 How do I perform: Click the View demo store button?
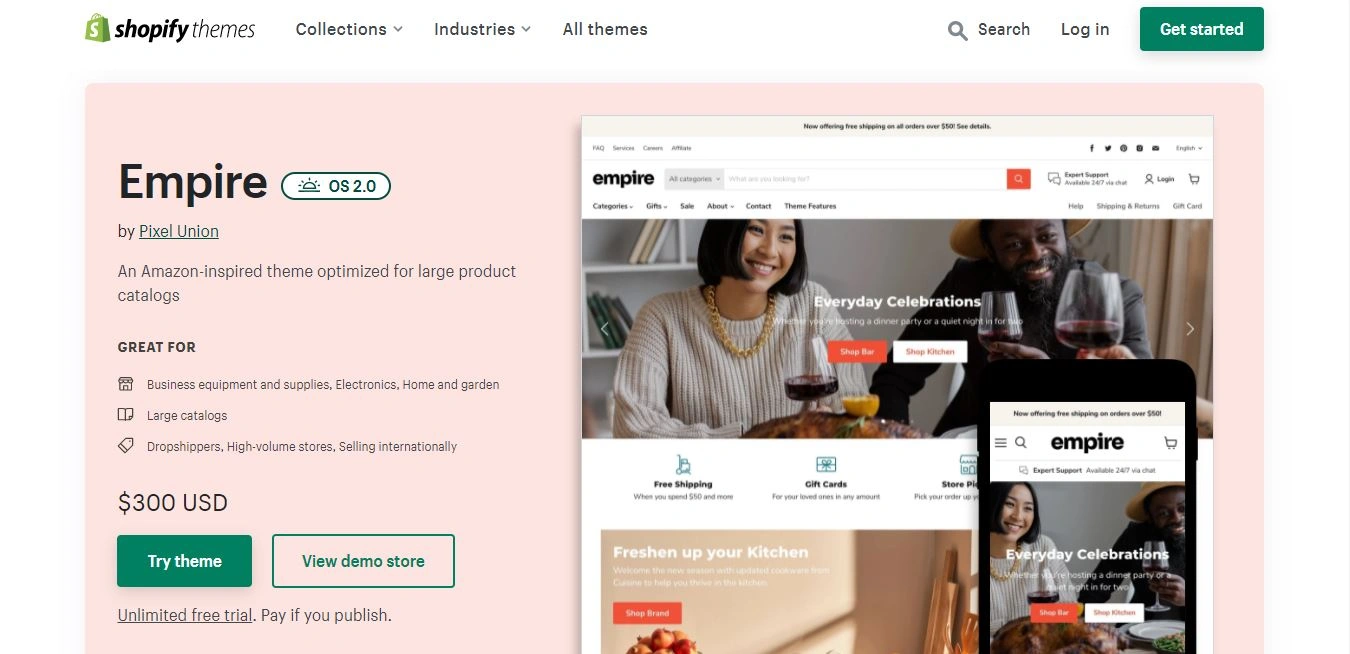363,561
